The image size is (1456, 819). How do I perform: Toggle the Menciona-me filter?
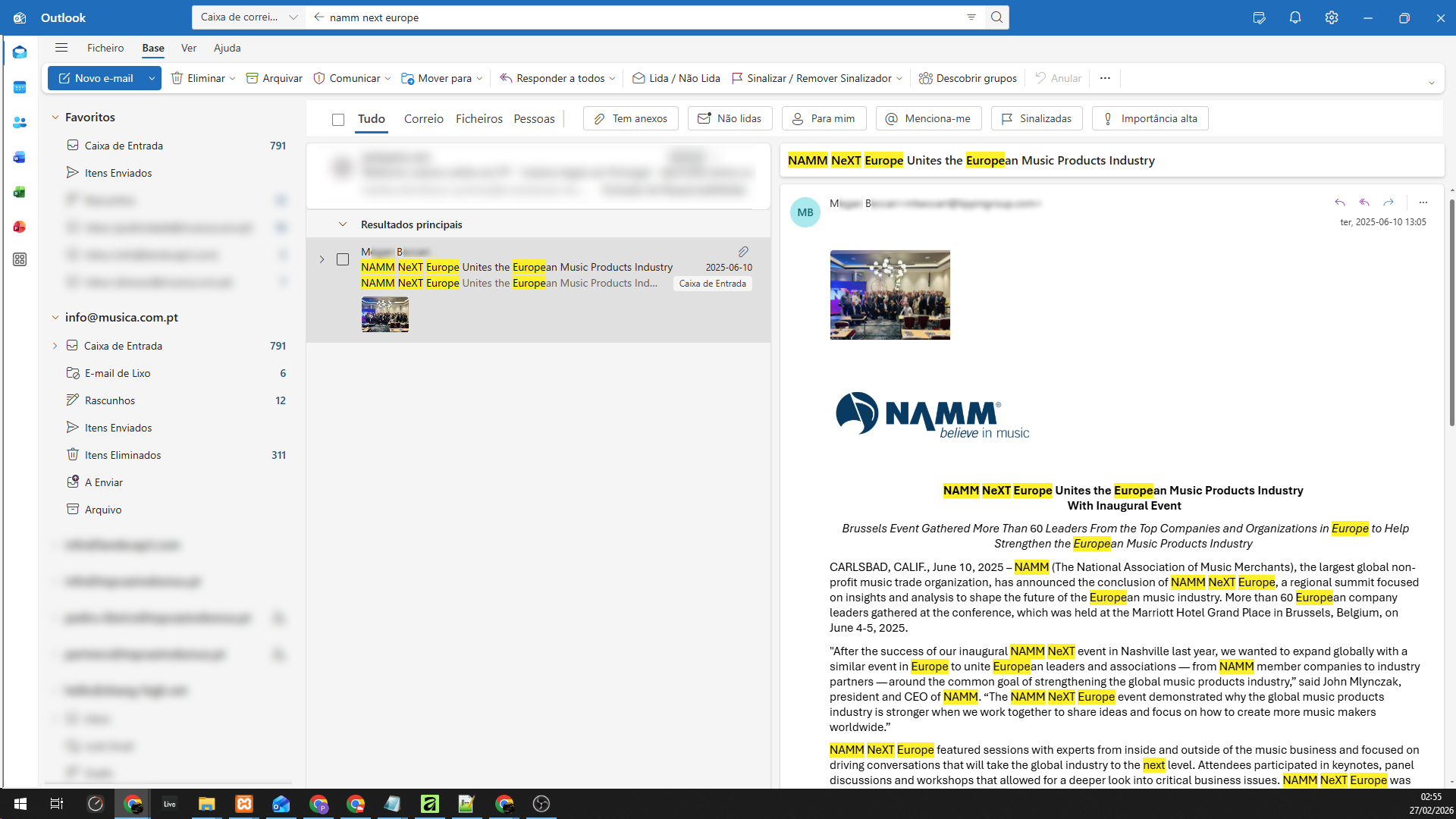coord(928,118)
